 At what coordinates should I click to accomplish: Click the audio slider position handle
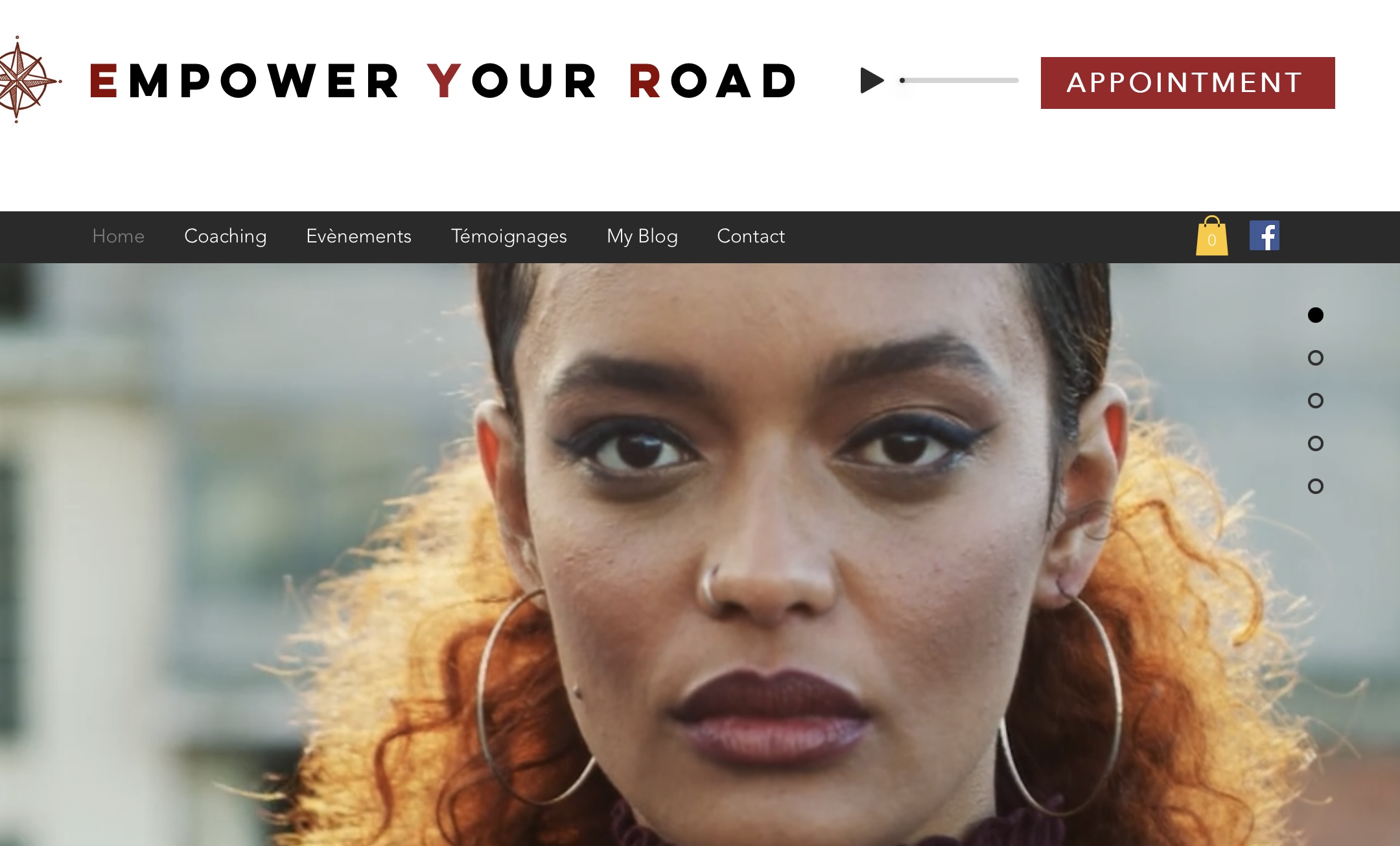(x=902, y=80)
